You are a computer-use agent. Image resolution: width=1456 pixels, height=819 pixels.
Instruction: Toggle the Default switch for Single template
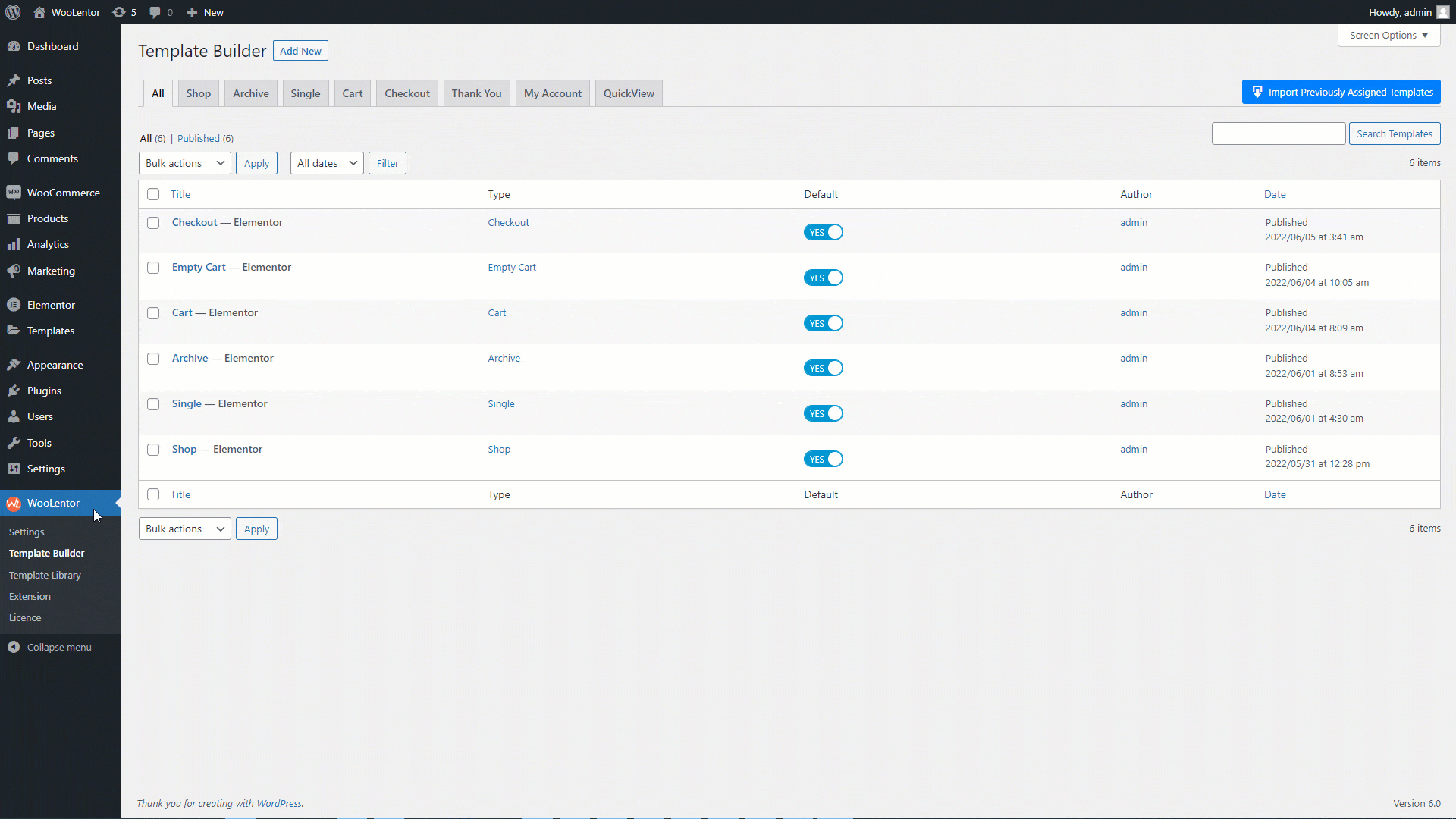(x=824, y=413)
